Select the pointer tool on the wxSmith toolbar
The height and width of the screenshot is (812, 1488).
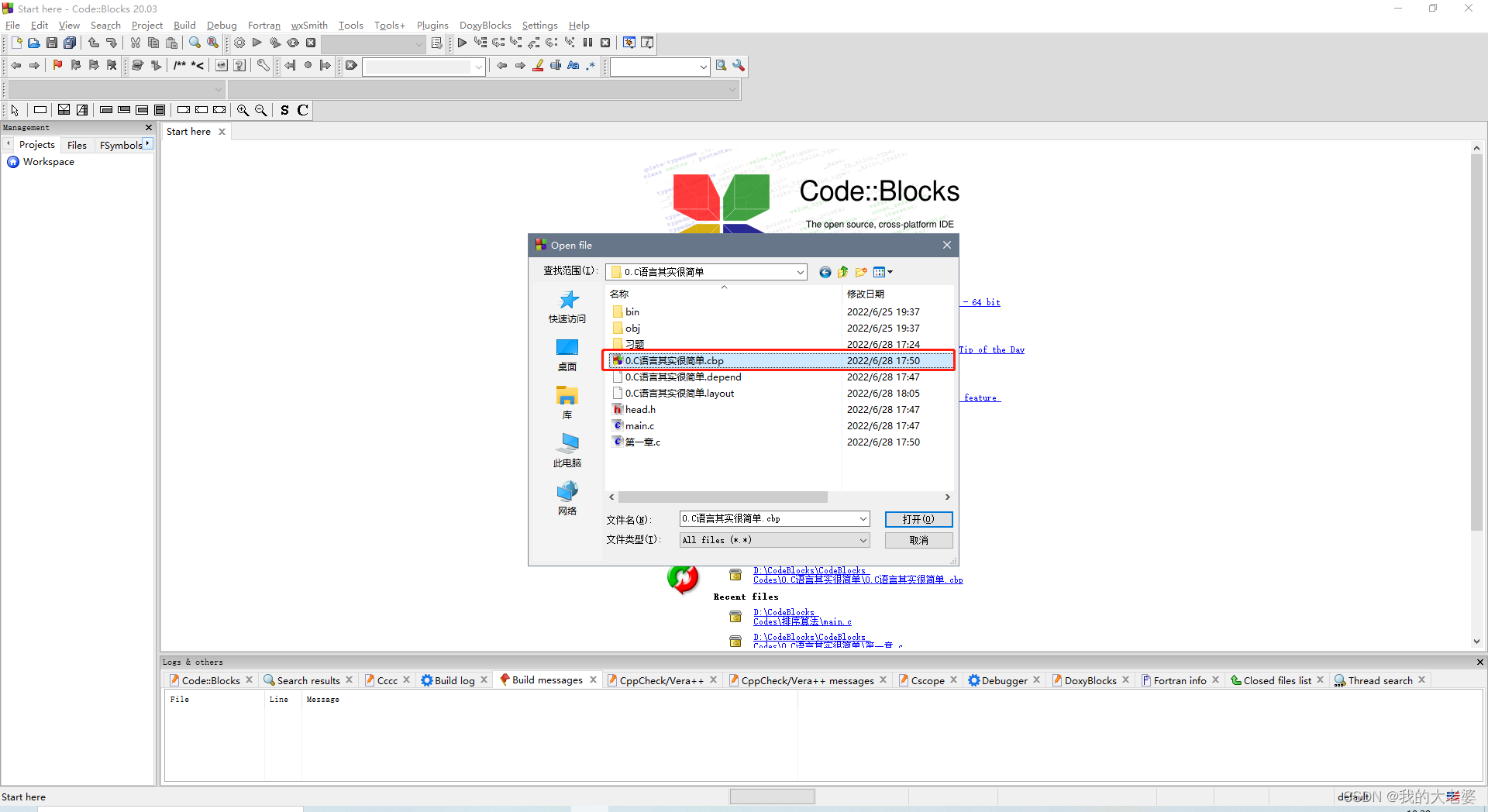pyautogui.click(x=14, y=109)
